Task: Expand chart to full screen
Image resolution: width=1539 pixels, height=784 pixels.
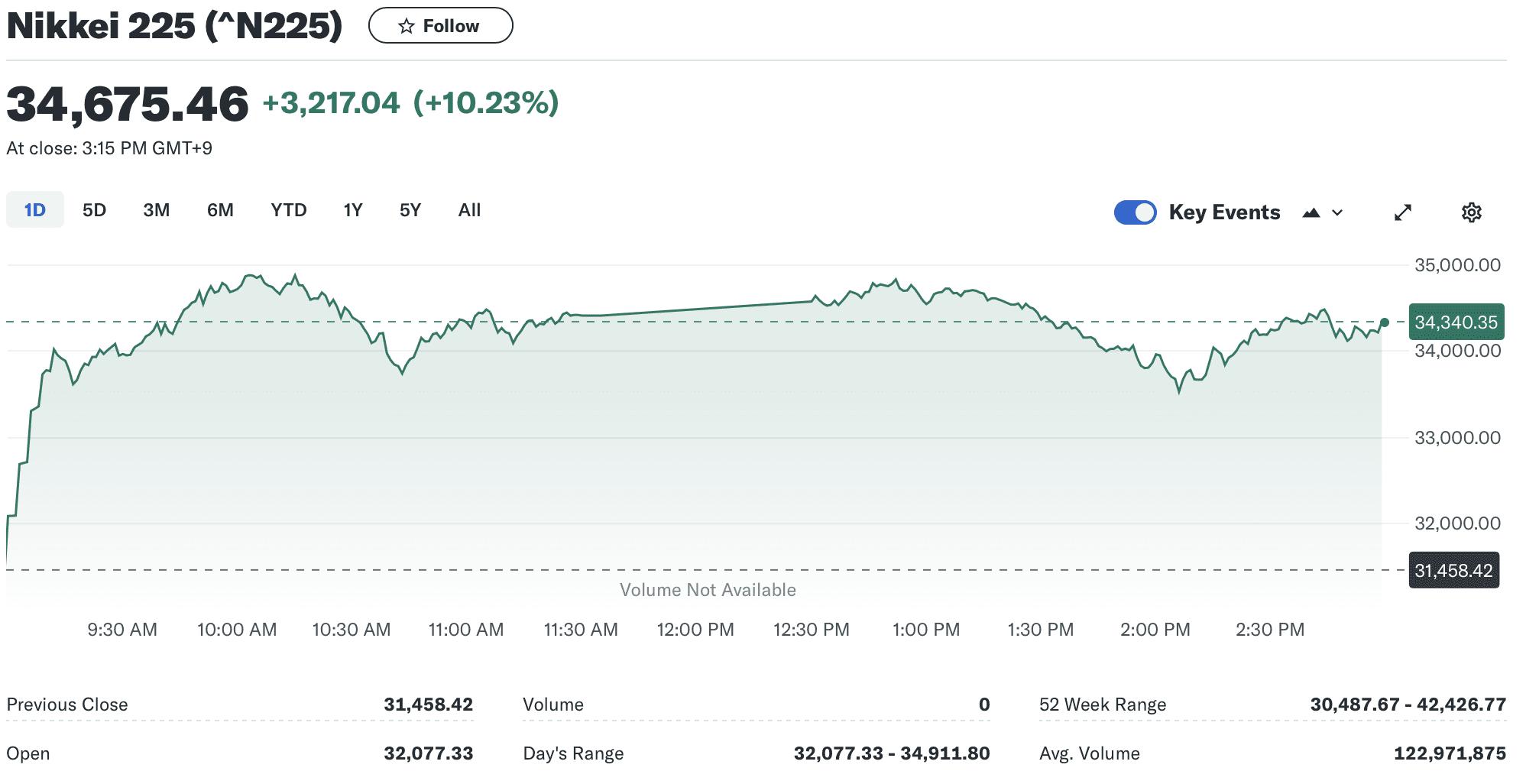Action: (1403, 212)
